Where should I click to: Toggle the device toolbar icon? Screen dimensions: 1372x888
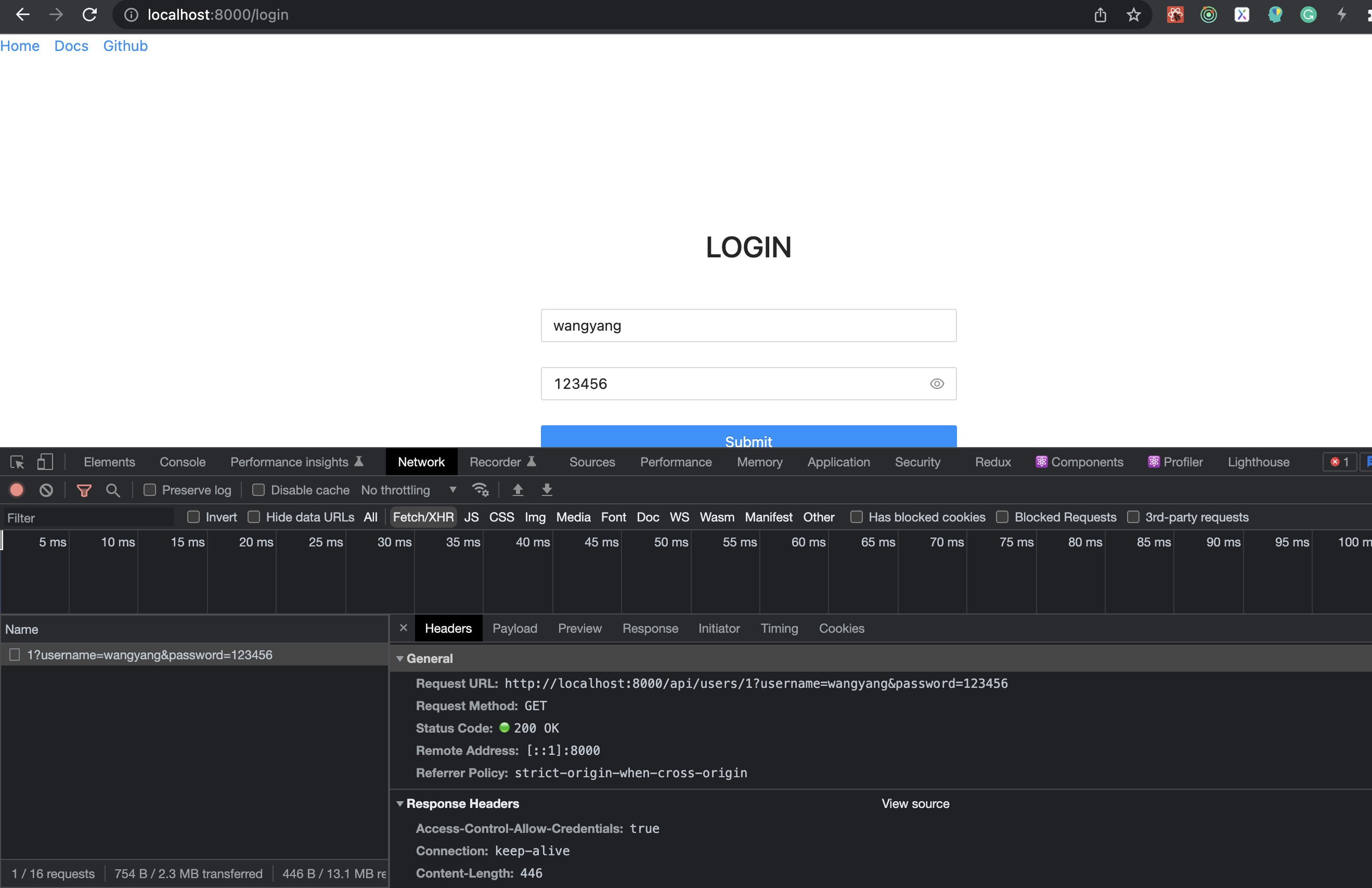pyautogui.click(x=45, y=462)
